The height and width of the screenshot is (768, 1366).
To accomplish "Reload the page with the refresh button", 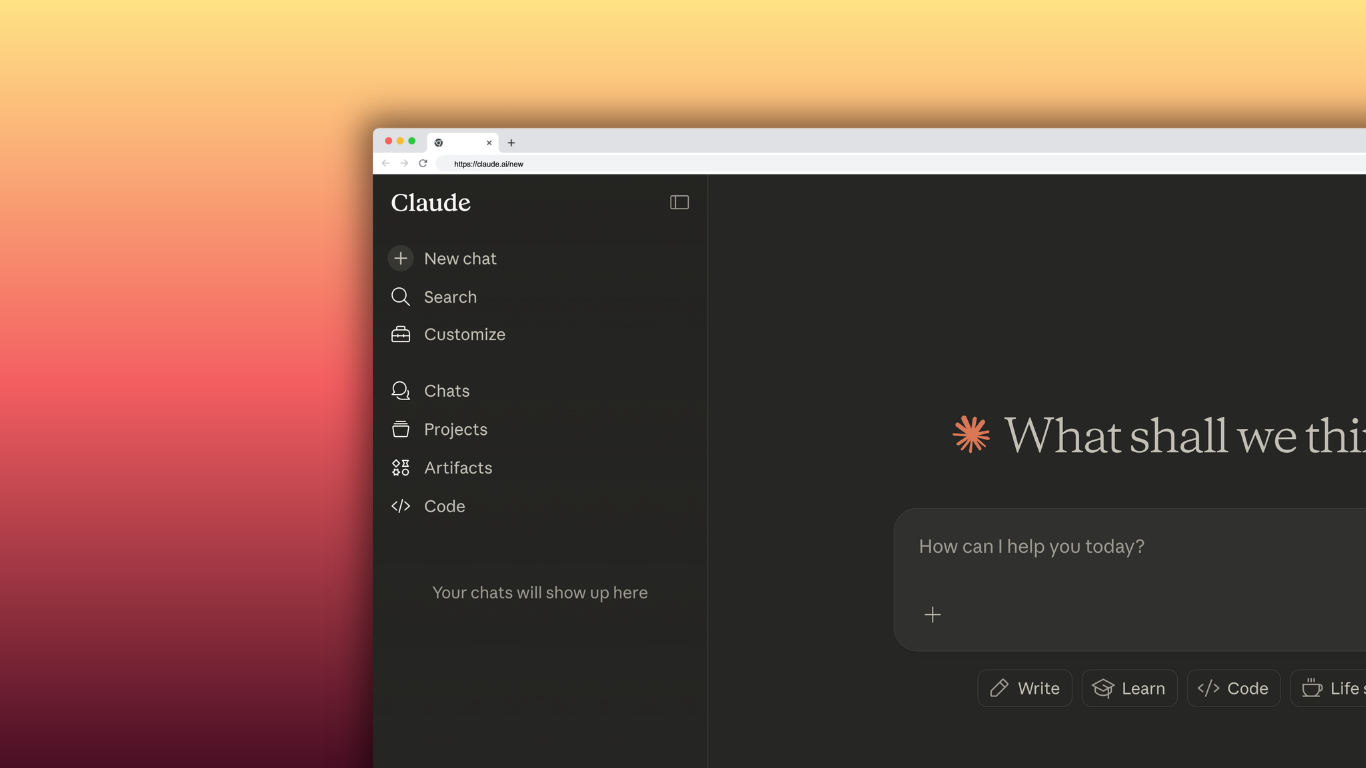I will 423,163.
